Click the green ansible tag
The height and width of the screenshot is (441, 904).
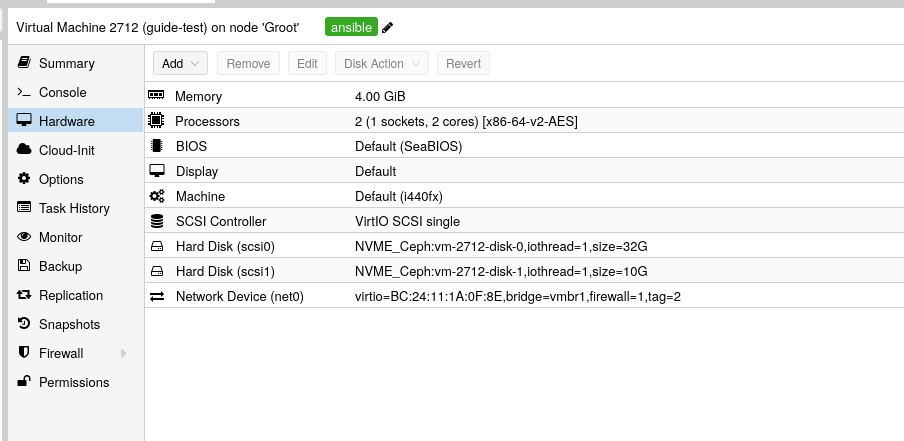[350, 28]
